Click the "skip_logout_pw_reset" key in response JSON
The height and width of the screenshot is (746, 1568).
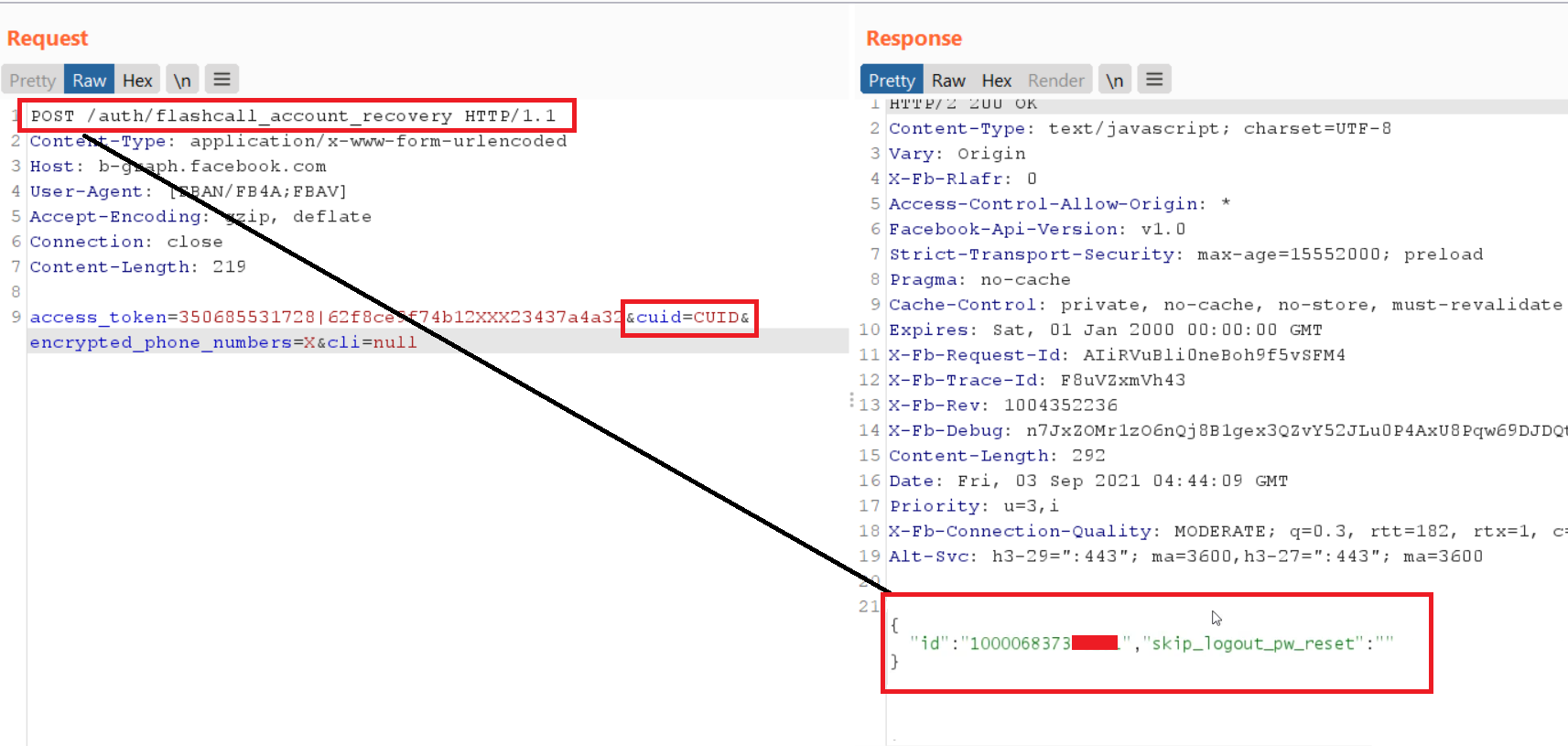1252,643
